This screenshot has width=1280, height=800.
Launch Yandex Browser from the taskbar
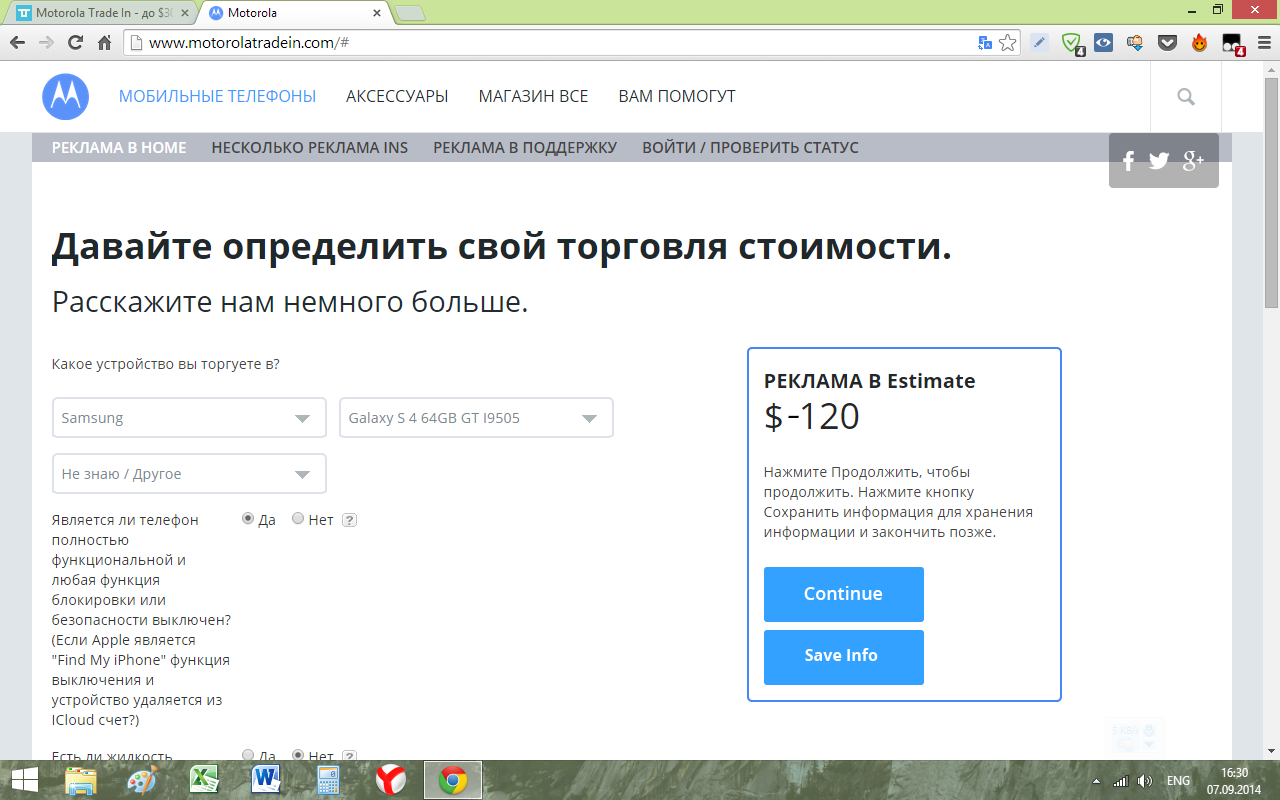point(390,780)
